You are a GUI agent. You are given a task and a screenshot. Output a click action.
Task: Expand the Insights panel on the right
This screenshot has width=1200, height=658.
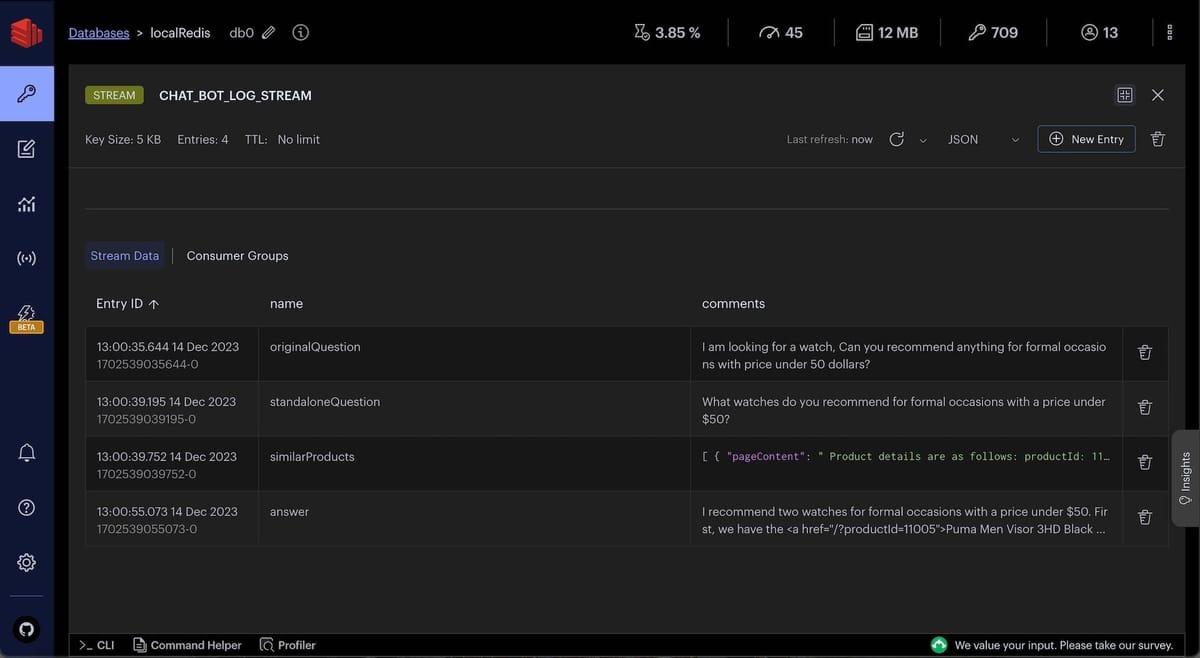pos(1184,478)
